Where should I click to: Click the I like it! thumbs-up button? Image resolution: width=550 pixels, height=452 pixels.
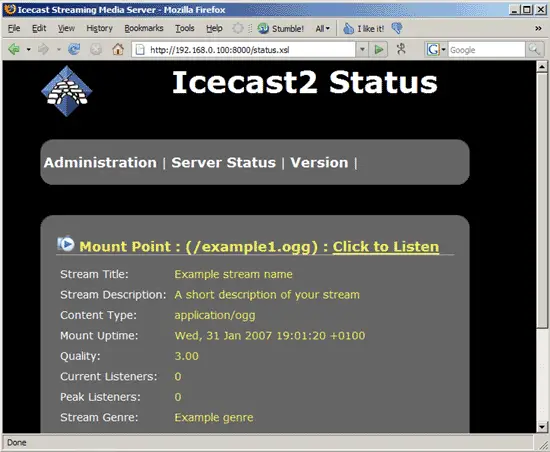coord(363,28)
